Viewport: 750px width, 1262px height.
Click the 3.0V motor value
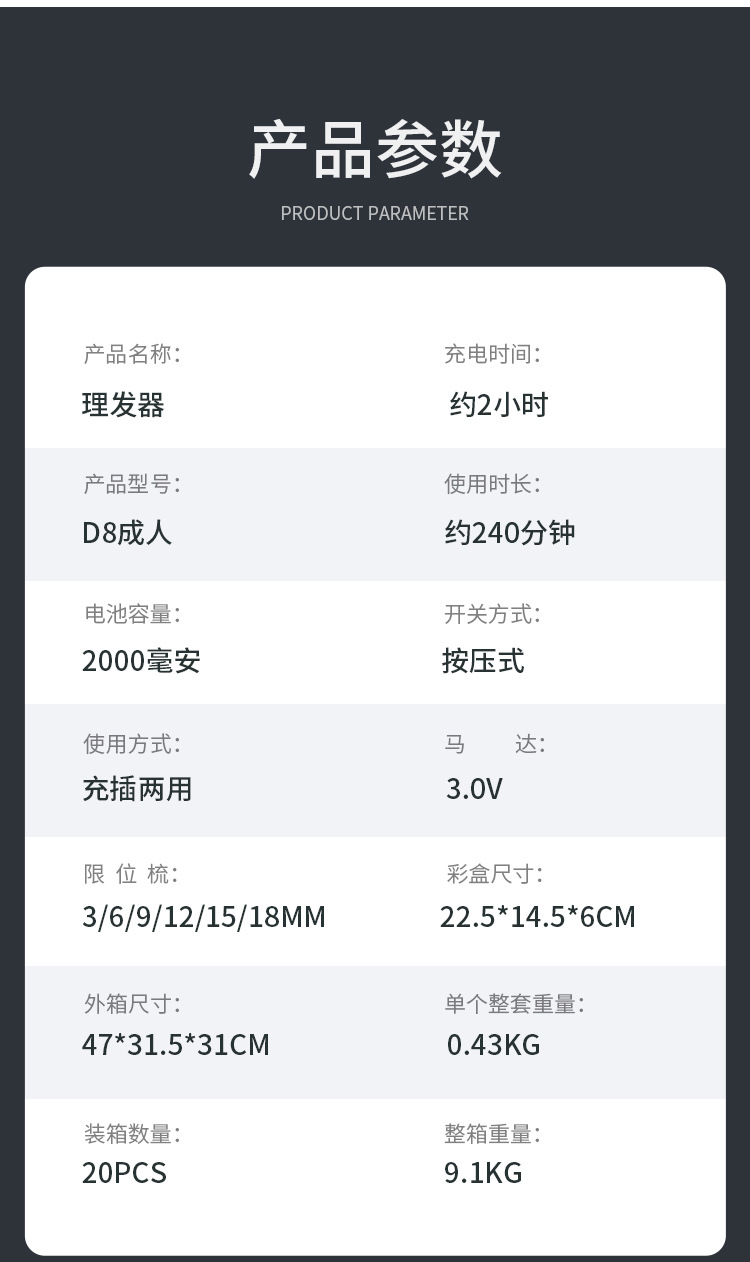474,789
